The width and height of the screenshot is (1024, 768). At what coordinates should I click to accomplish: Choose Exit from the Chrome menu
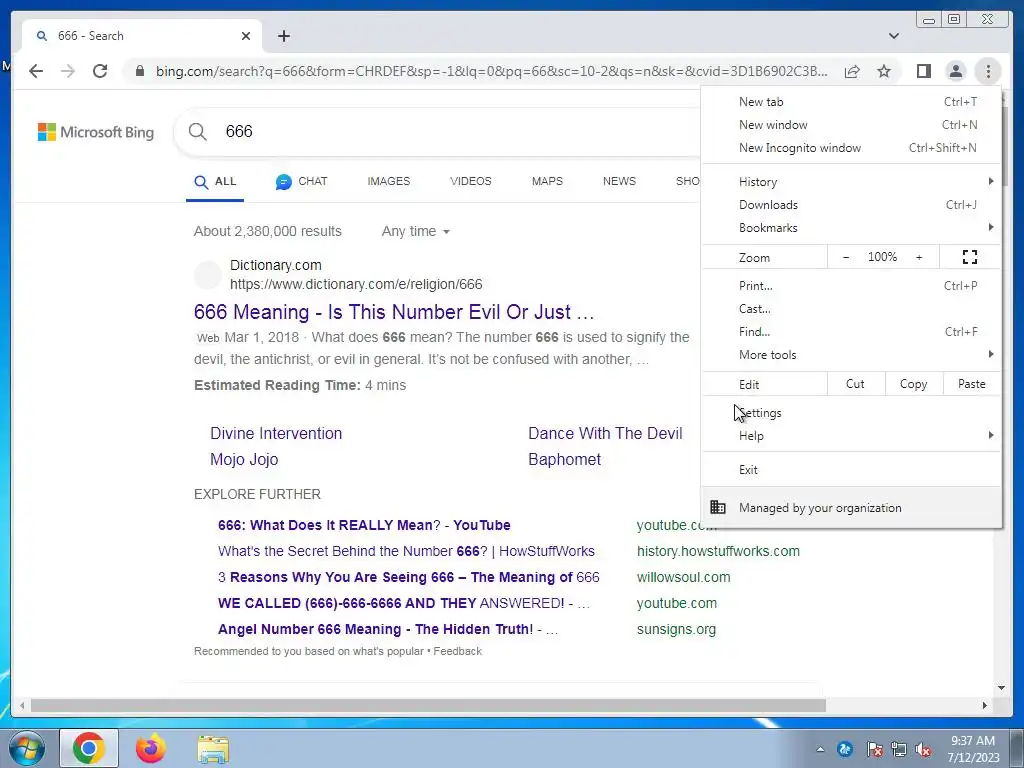[851, 470]
